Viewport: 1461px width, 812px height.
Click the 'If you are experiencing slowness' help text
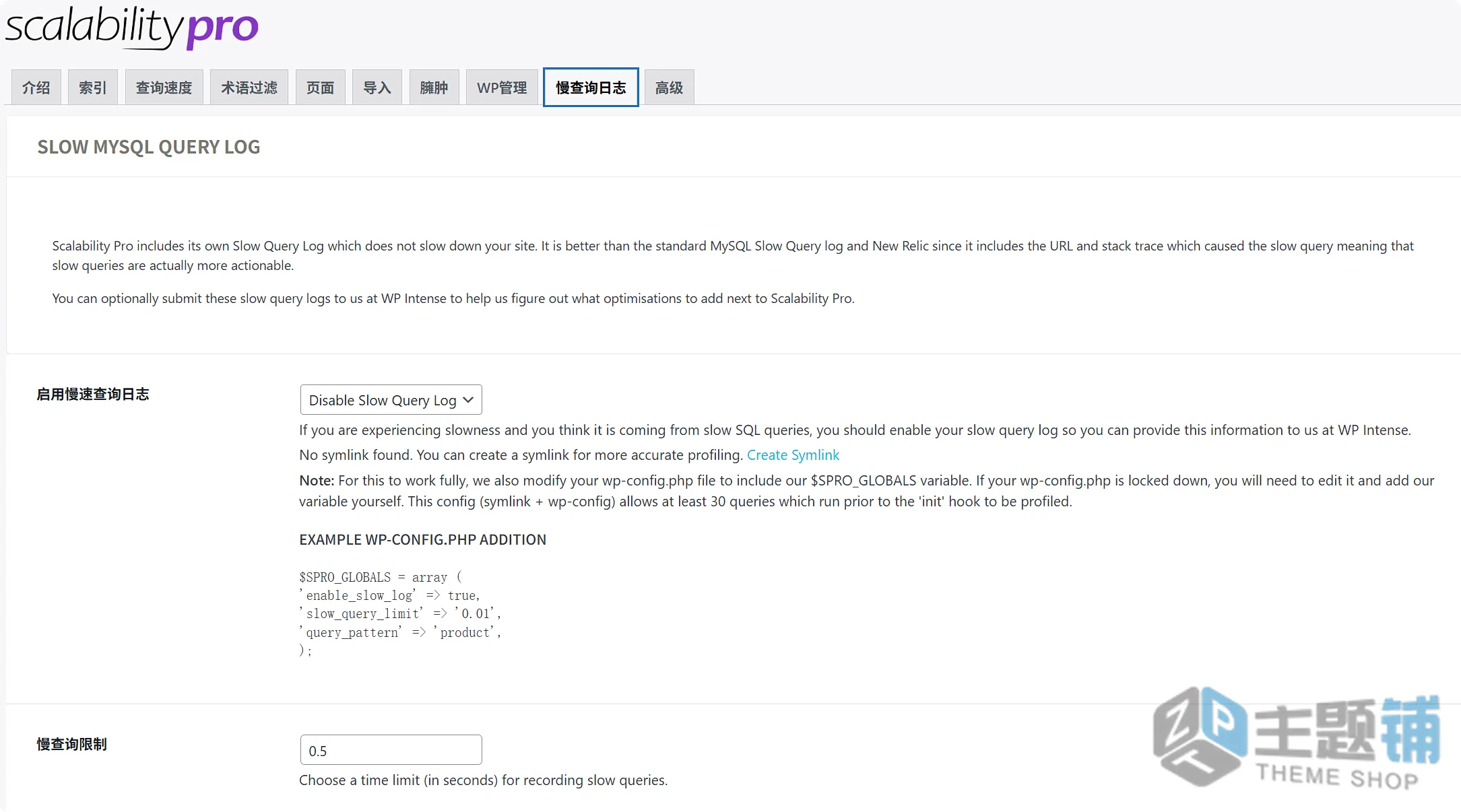pyautogui.click(x=855, y=430)
